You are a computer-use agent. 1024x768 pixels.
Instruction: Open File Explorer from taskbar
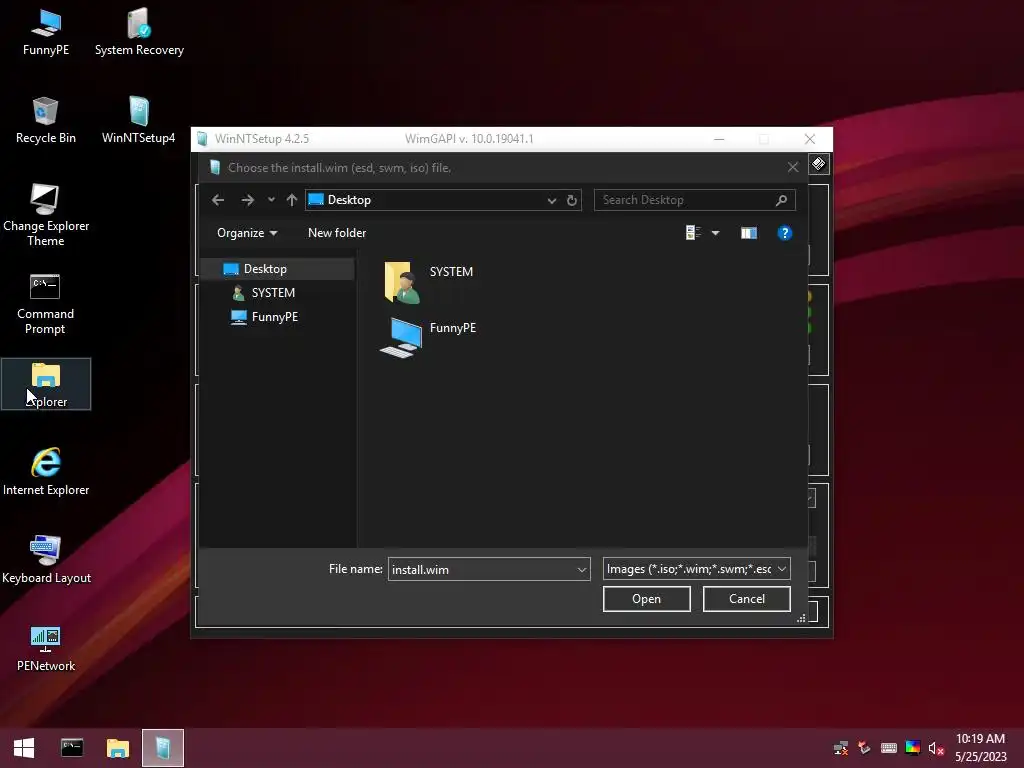[118, 748]
